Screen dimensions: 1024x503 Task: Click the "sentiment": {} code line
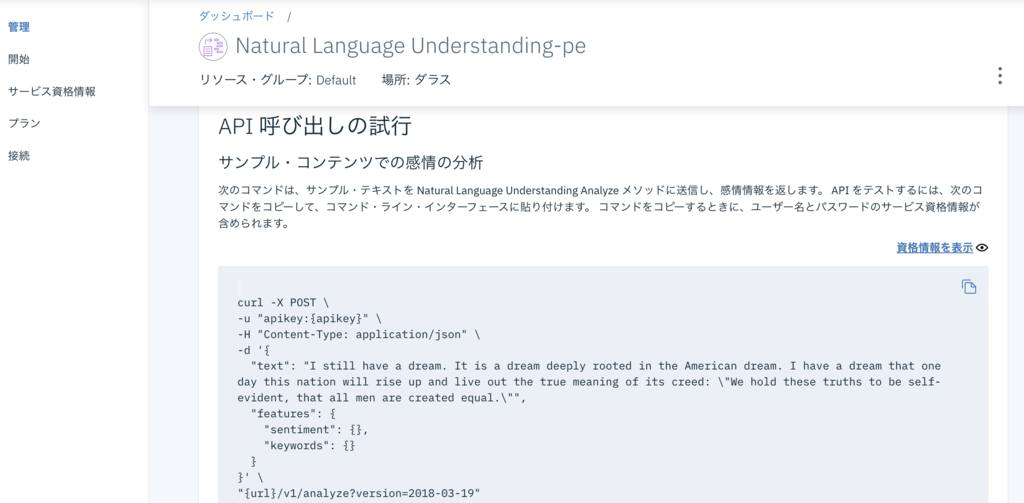316,430
